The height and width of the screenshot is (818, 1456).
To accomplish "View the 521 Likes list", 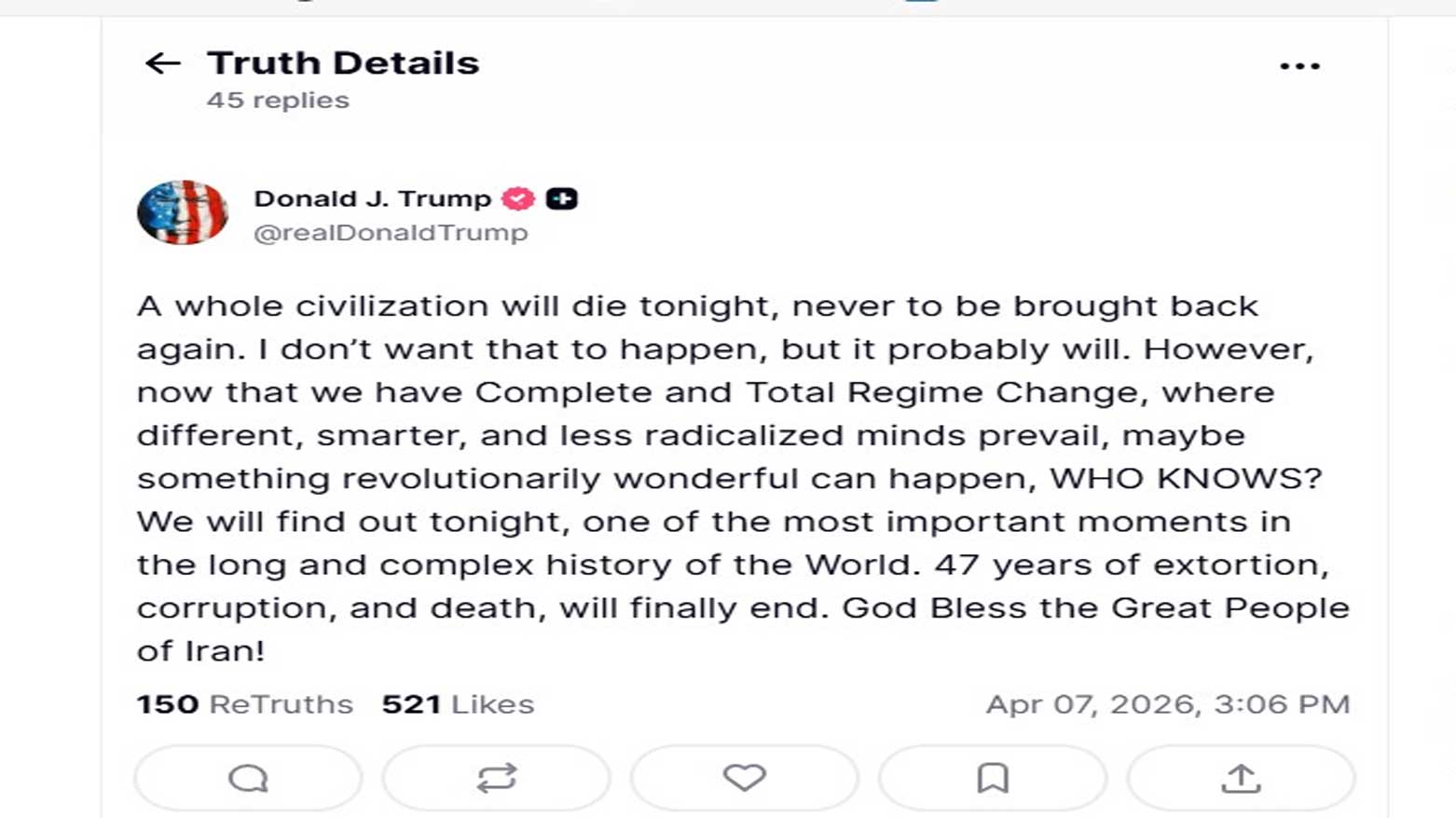I will coord(458,704).
